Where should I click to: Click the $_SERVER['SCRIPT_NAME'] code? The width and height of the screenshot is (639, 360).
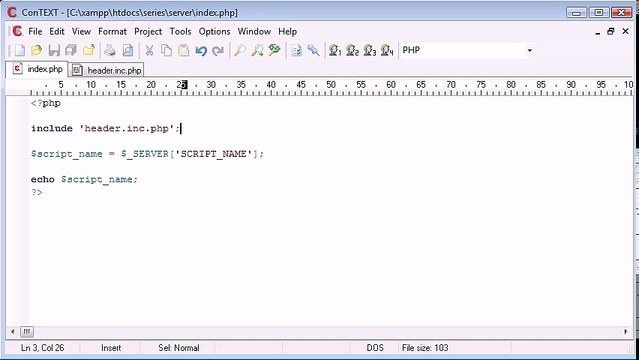(x=189, y=154)
